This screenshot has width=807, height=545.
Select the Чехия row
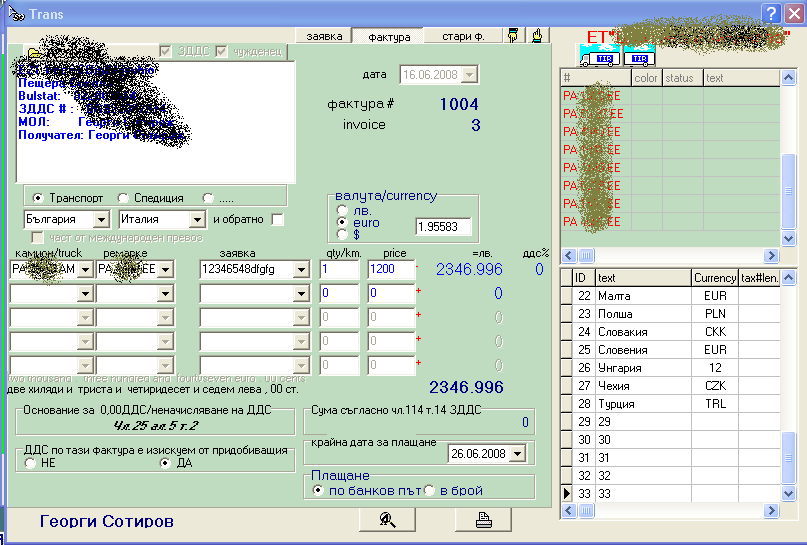pyautogui.click(x=671, y=386)
